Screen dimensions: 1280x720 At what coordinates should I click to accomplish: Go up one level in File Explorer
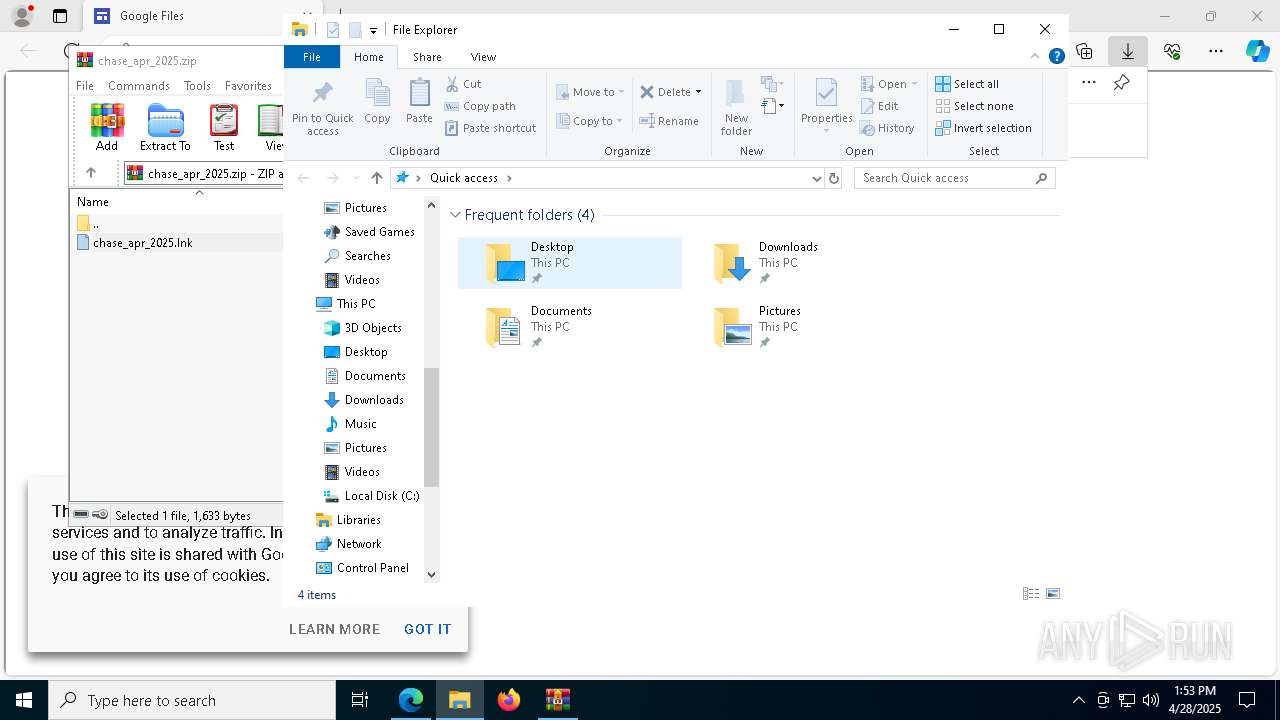point(376,178)
